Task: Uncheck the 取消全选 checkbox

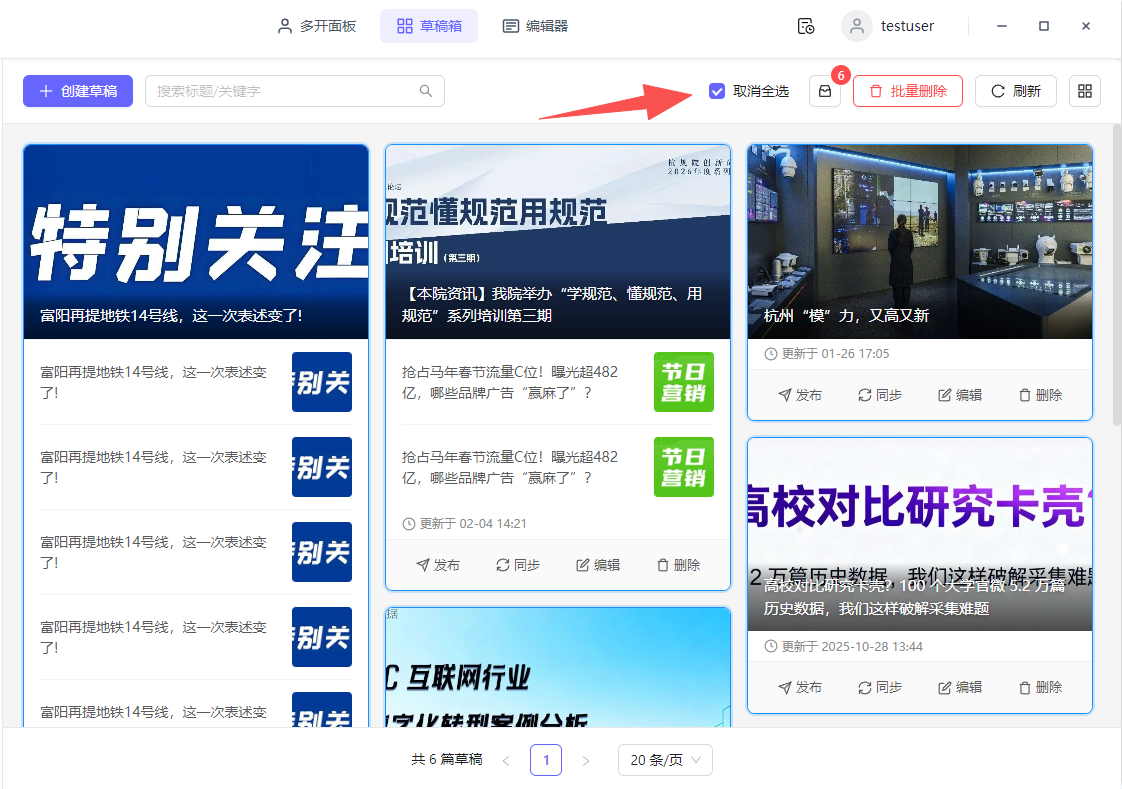Action: (x=716, y=91)
